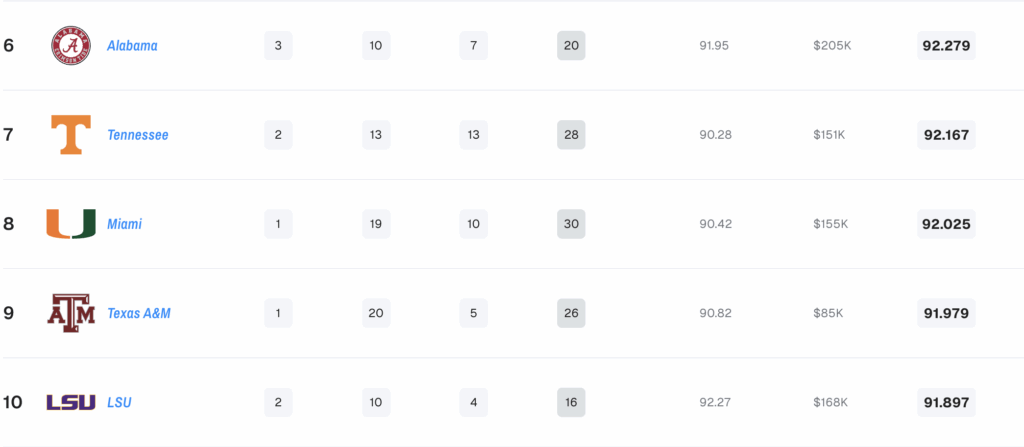
Task: Click Tennessee's total commits badge showing 28
Action: pos(571,135)
